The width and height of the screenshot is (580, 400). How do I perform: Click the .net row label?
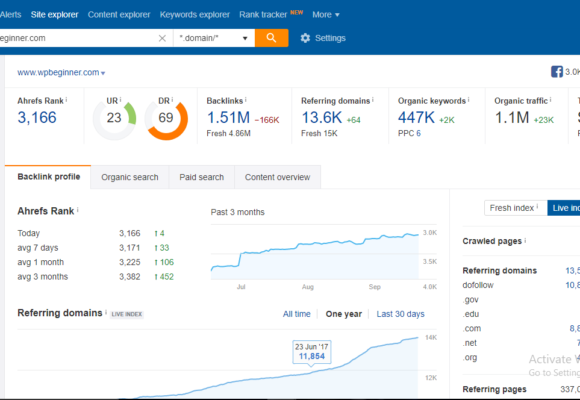470,343
